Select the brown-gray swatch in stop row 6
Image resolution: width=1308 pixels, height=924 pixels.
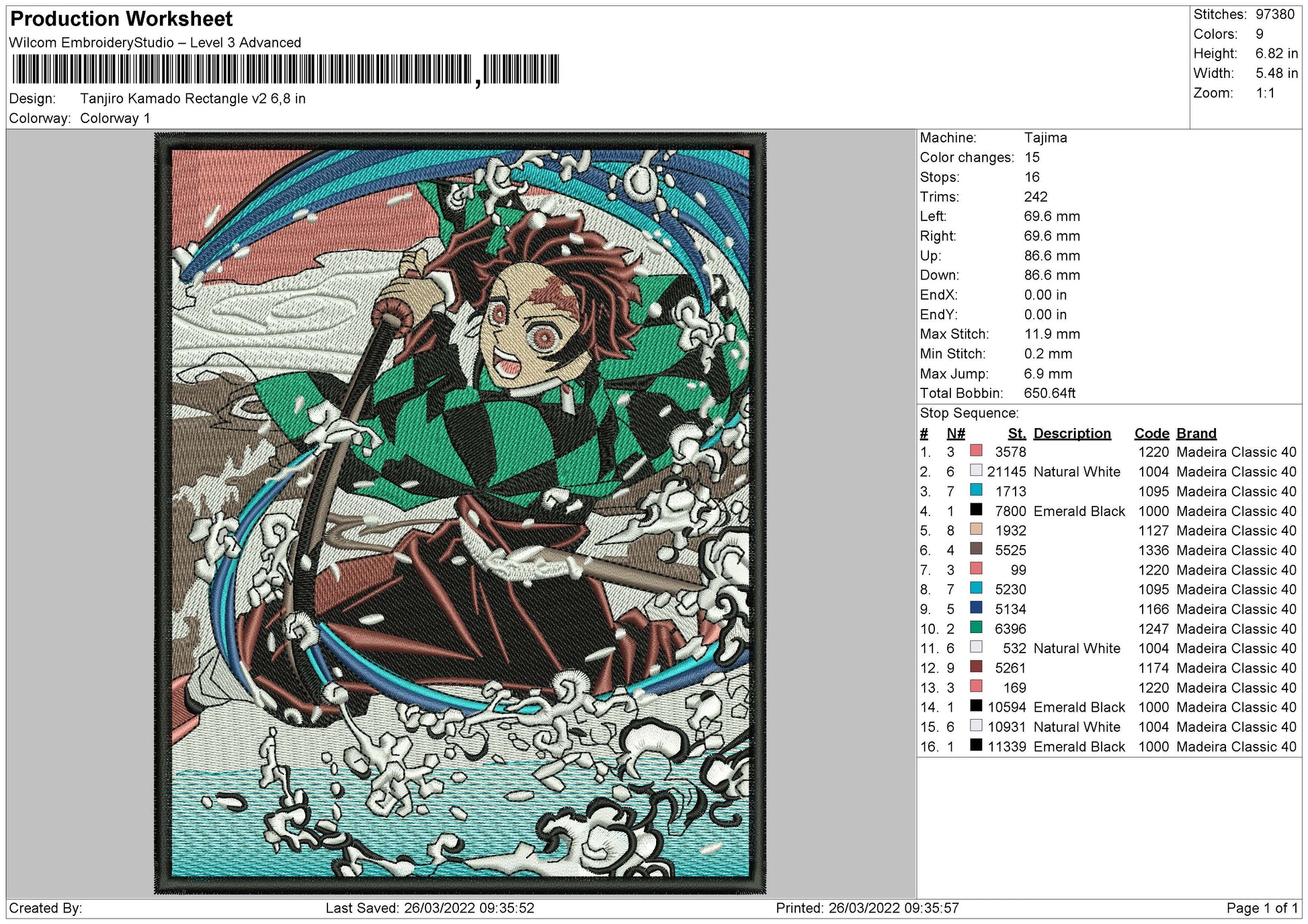coord(976,549)
